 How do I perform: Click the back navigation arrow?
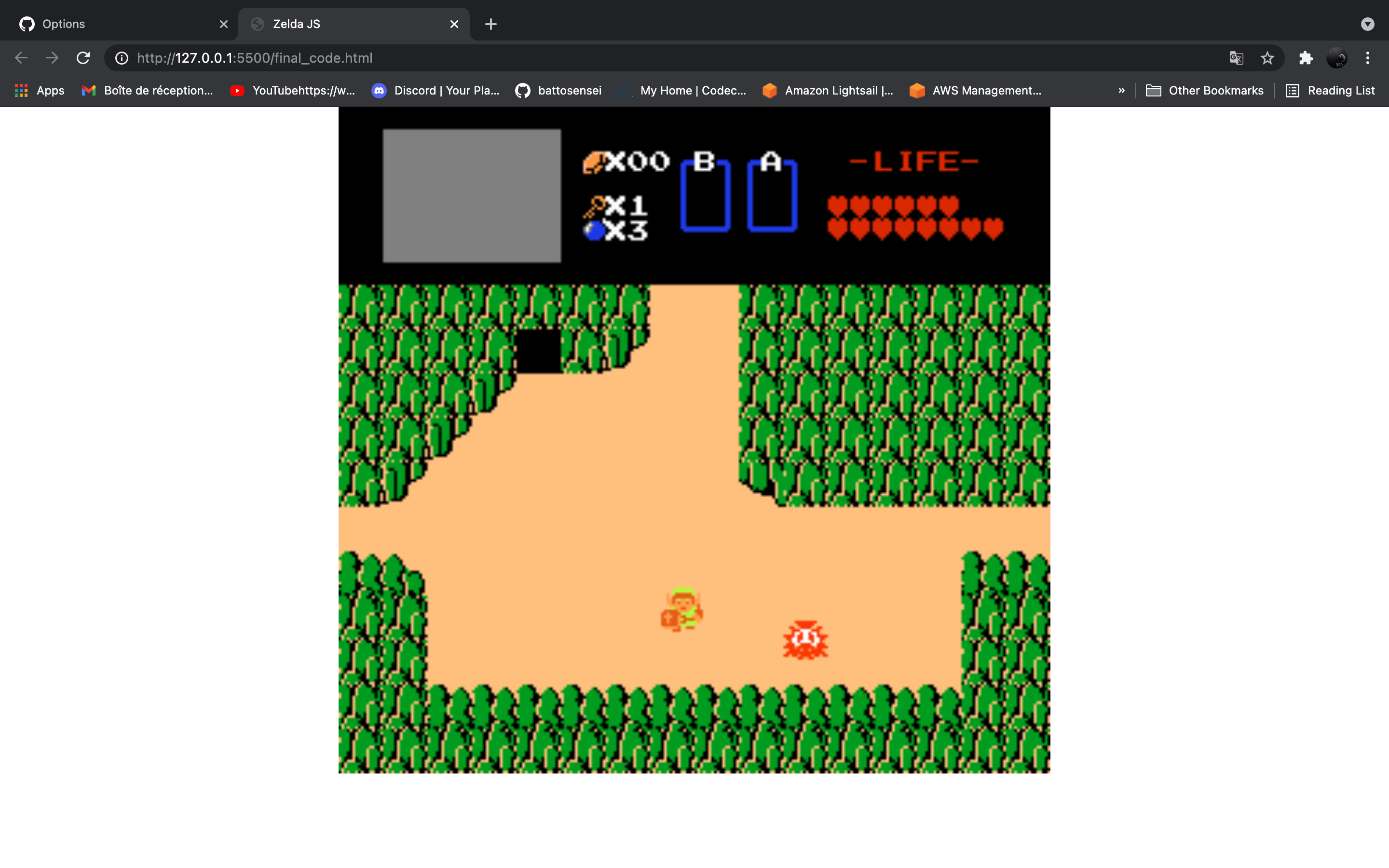(21, 57)
